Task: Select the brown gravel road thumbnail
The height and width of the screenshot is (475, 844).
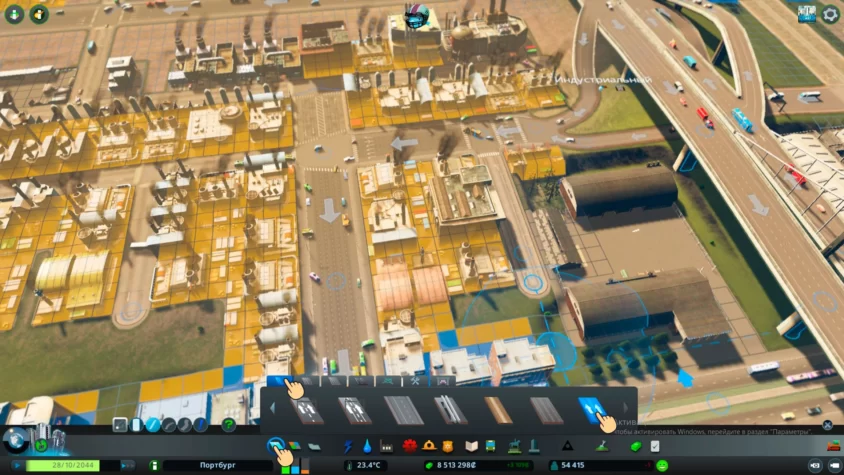Action: pos(498,411)
